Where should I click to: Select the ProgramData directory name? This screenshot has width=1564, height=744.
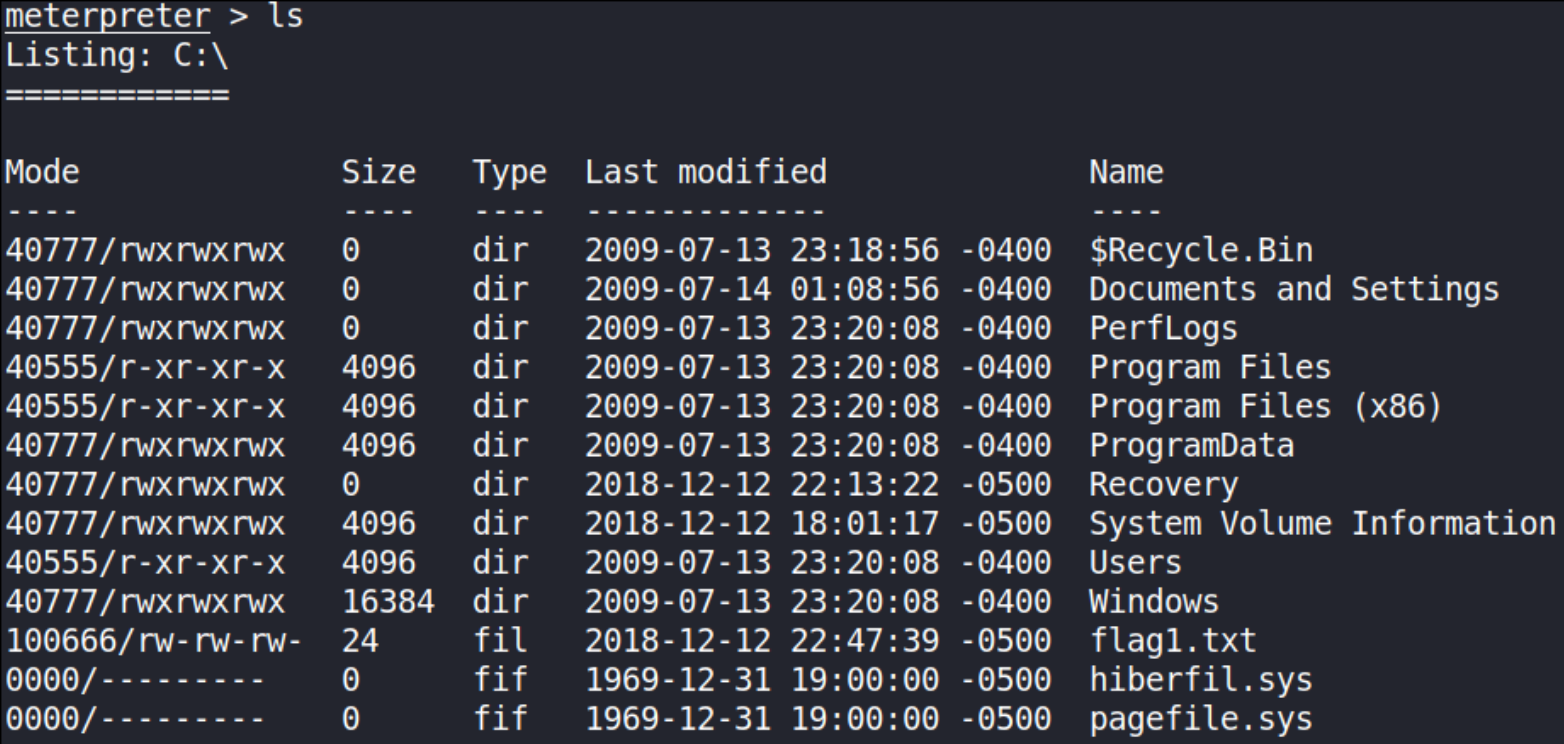click(x=1191, y=445)
